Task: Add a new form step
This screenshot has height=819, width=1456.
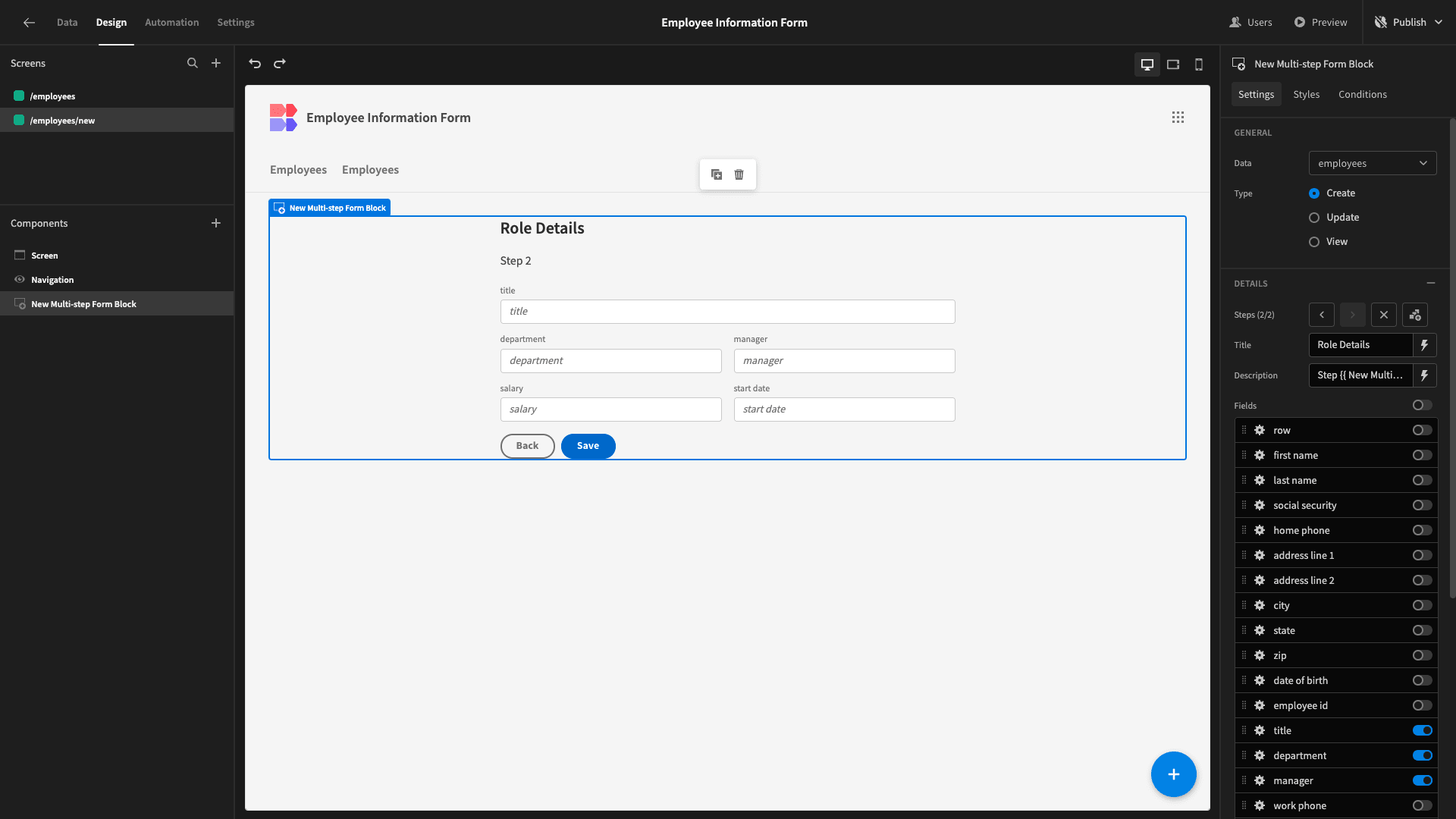Action: click(x=1415, y=315)
